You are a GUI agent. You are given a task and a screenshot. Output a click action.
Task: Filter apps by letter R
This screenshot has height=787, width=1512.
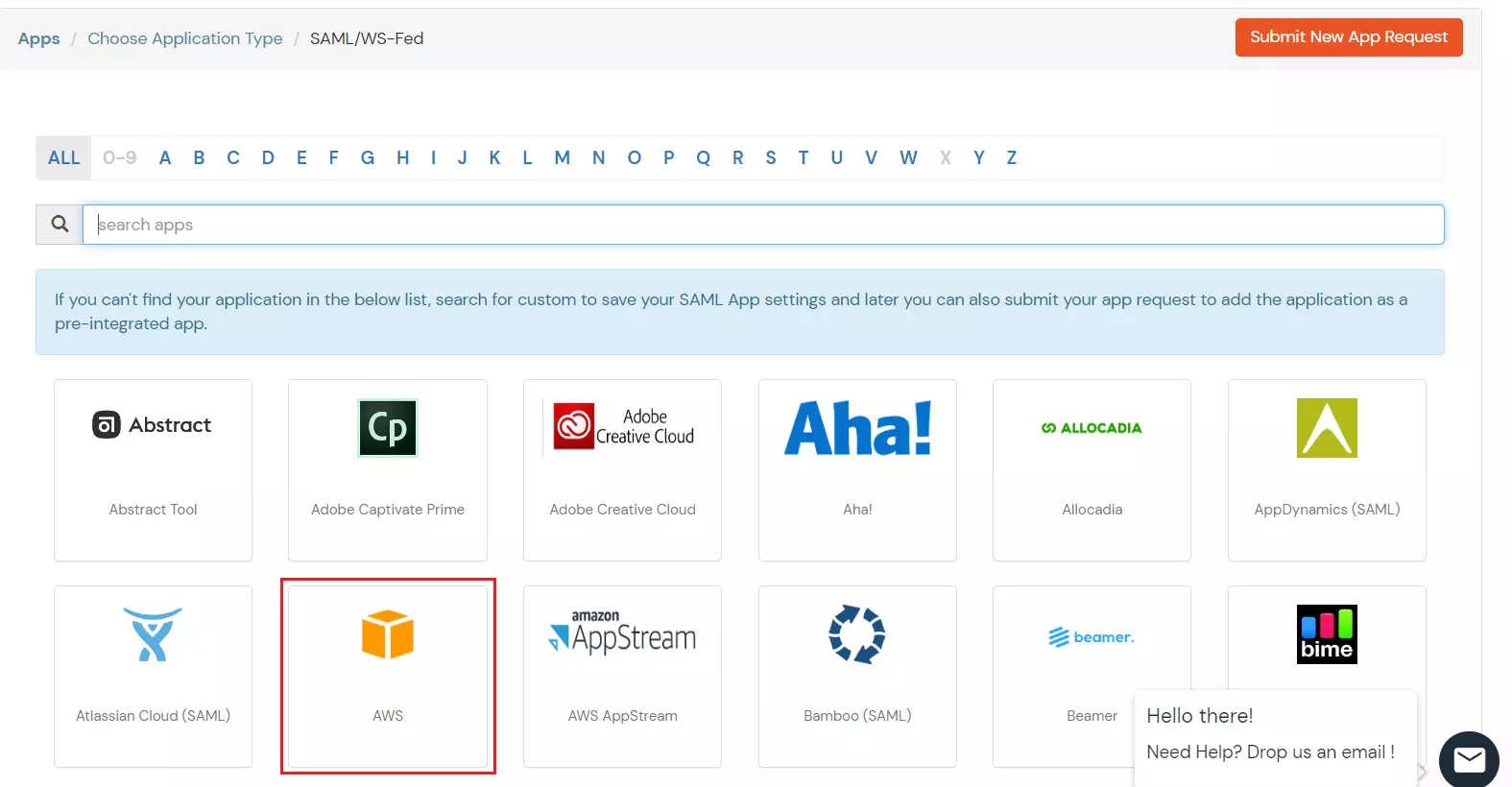tap(738, 157)
